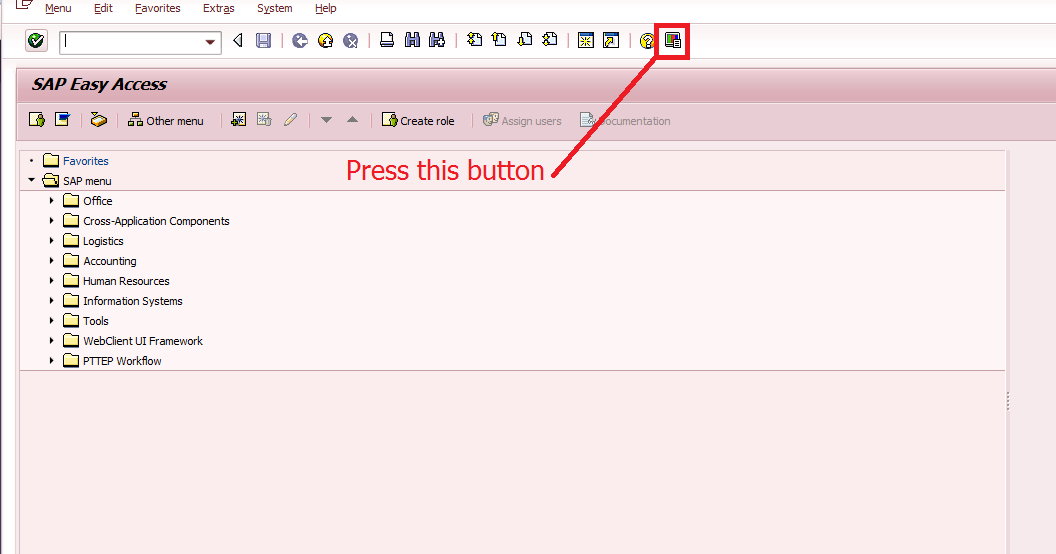The height and width of the screenshot is (554, 1056).
Task: Expand the Accounting folder arrow
Action: (x=51, y=261)
